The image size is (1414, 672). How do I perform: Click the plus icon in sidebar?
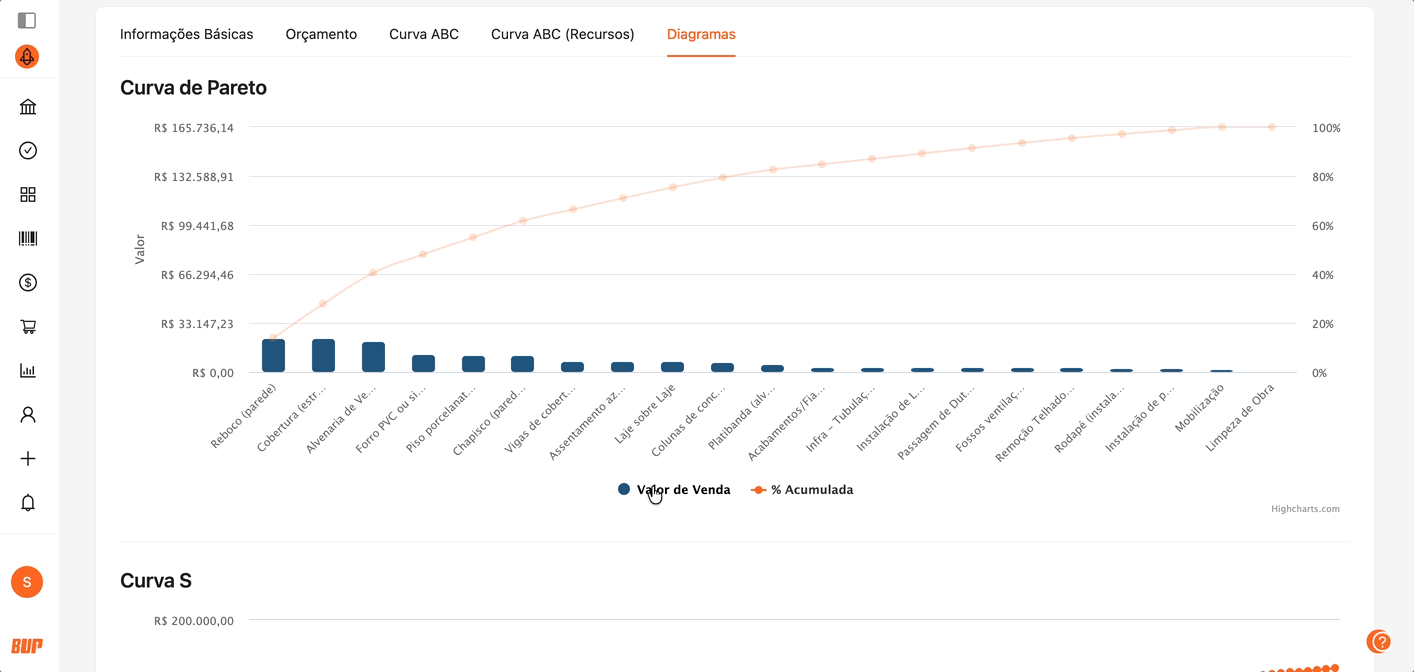pyautogui.click(x=28, y=459)
